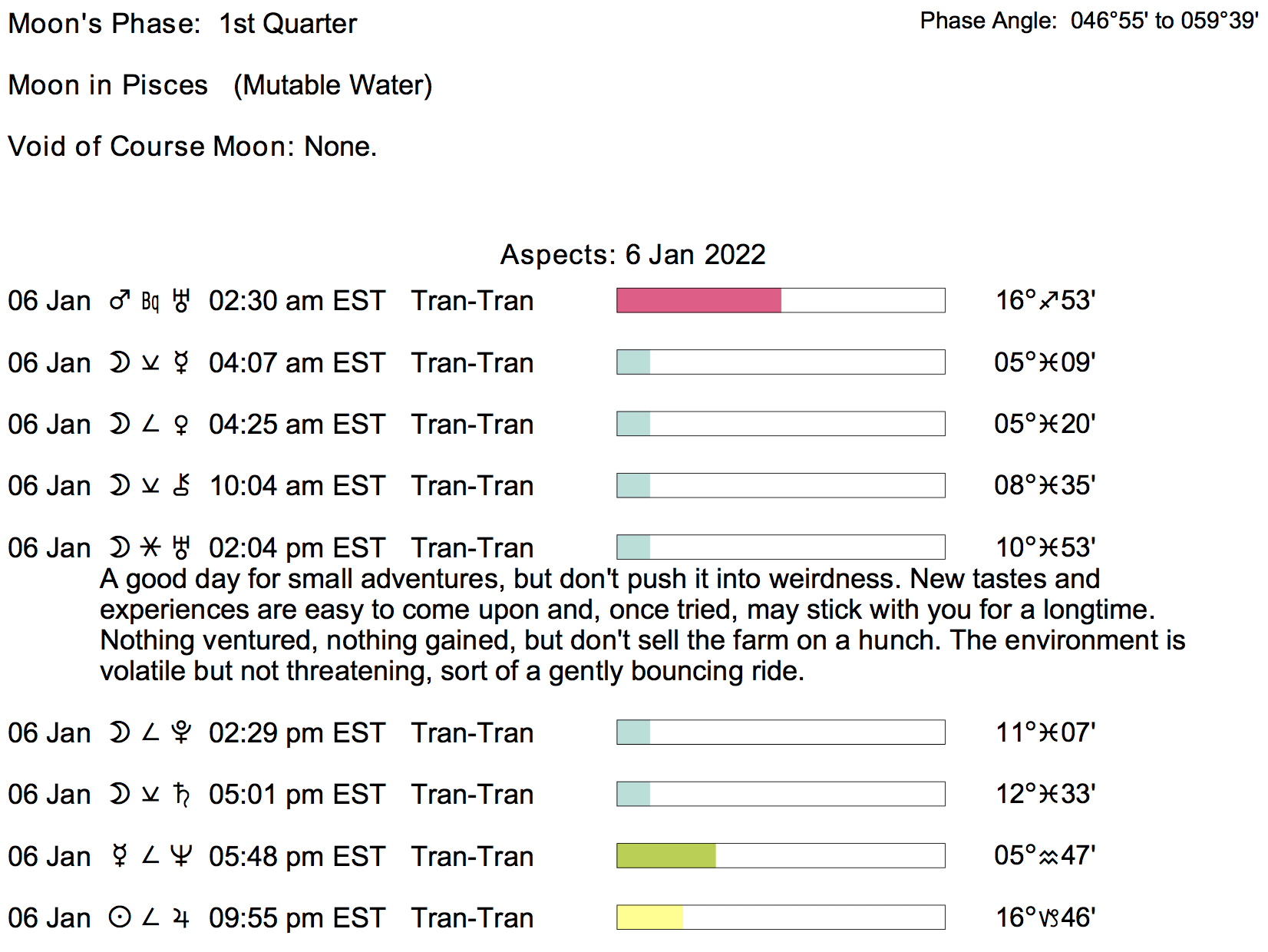Click the Void of Course Moon line
Image resolution: width=1268 pixels, height=952 pixels.
[192, 146]
